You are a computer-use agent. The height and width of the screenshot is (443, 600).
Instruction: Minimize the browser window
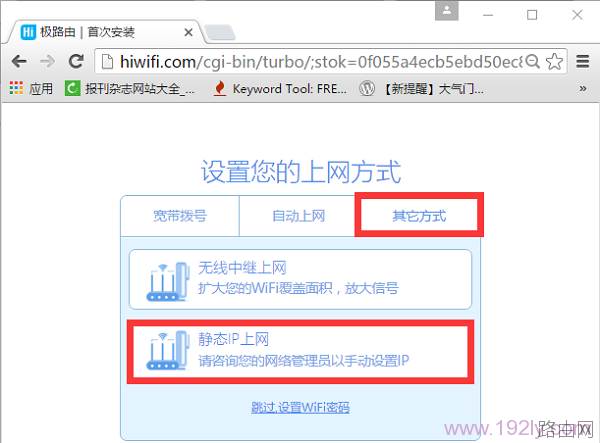coord(488,15)
